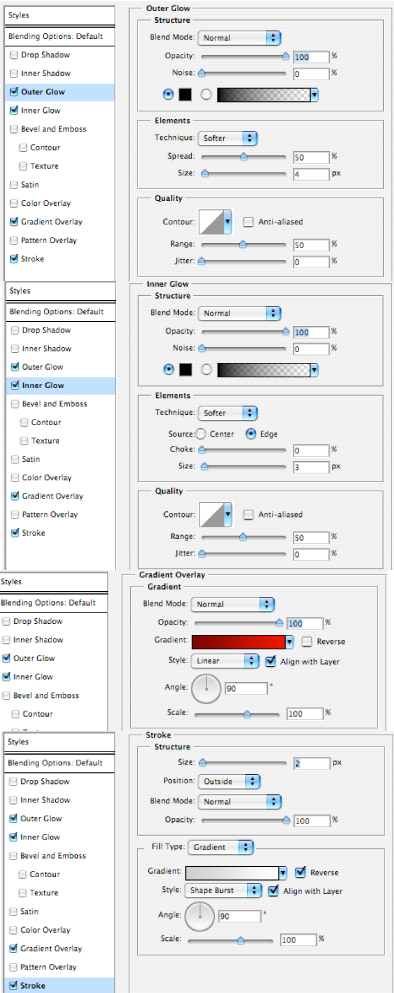Click the red gradient swatch in Gradient Overlay
This screenshot has height=993, width=394.
pos(238,642)
